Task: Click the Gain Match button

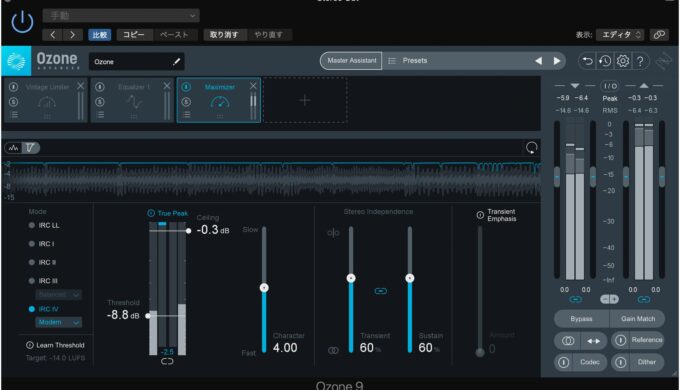Action: 638,319
